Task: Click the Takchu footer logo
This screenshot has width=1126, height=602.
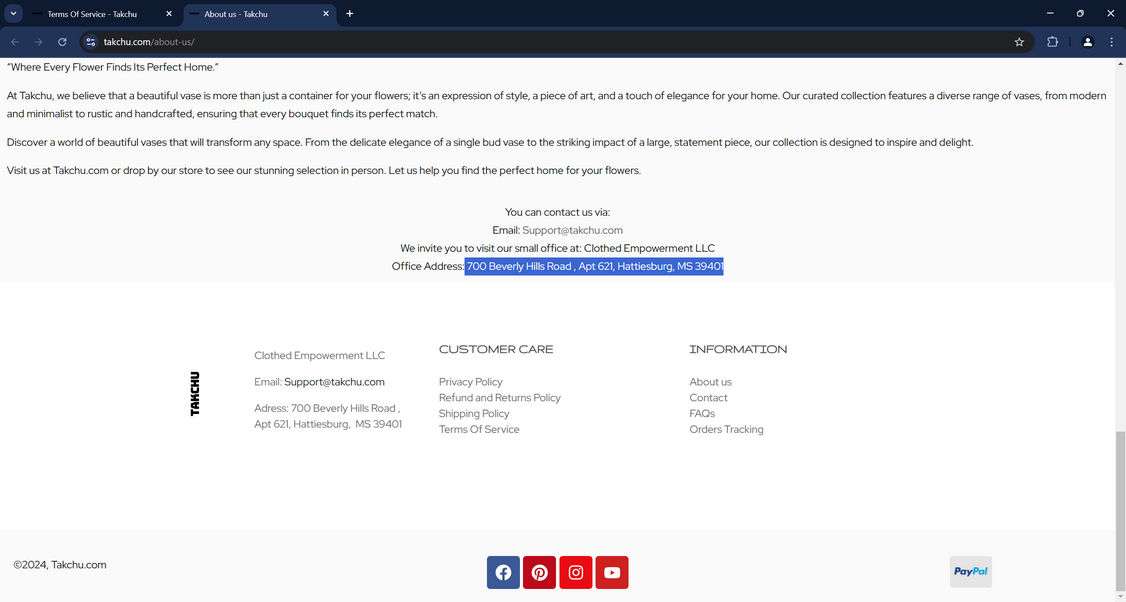Action: (x=195, y=394)
